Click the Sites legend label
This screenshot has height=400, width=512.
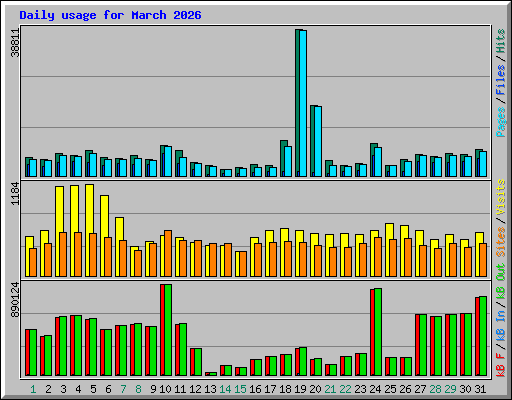tap(501, 242)
